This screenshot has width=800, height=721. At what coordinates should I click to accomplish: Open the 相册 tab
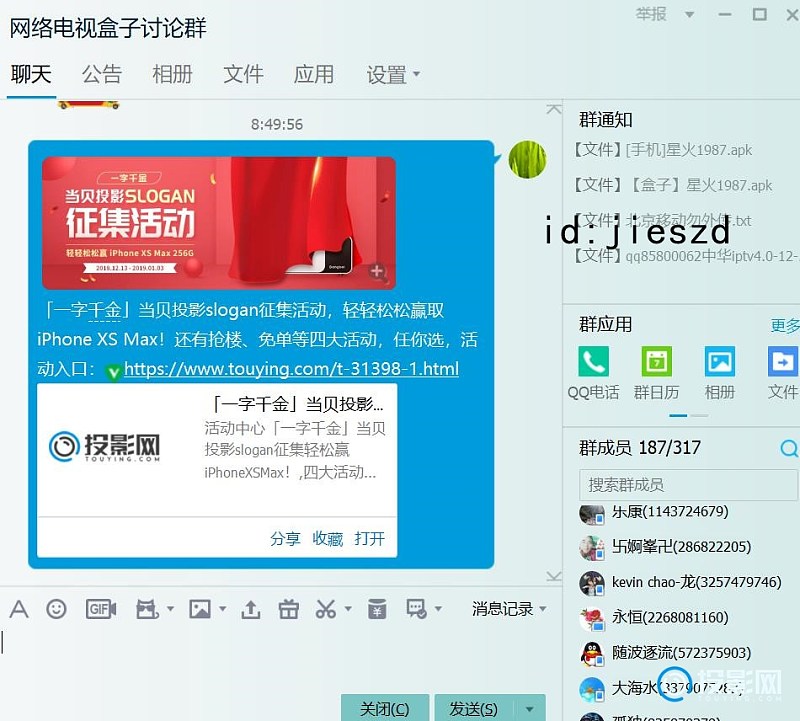[172, 74]
